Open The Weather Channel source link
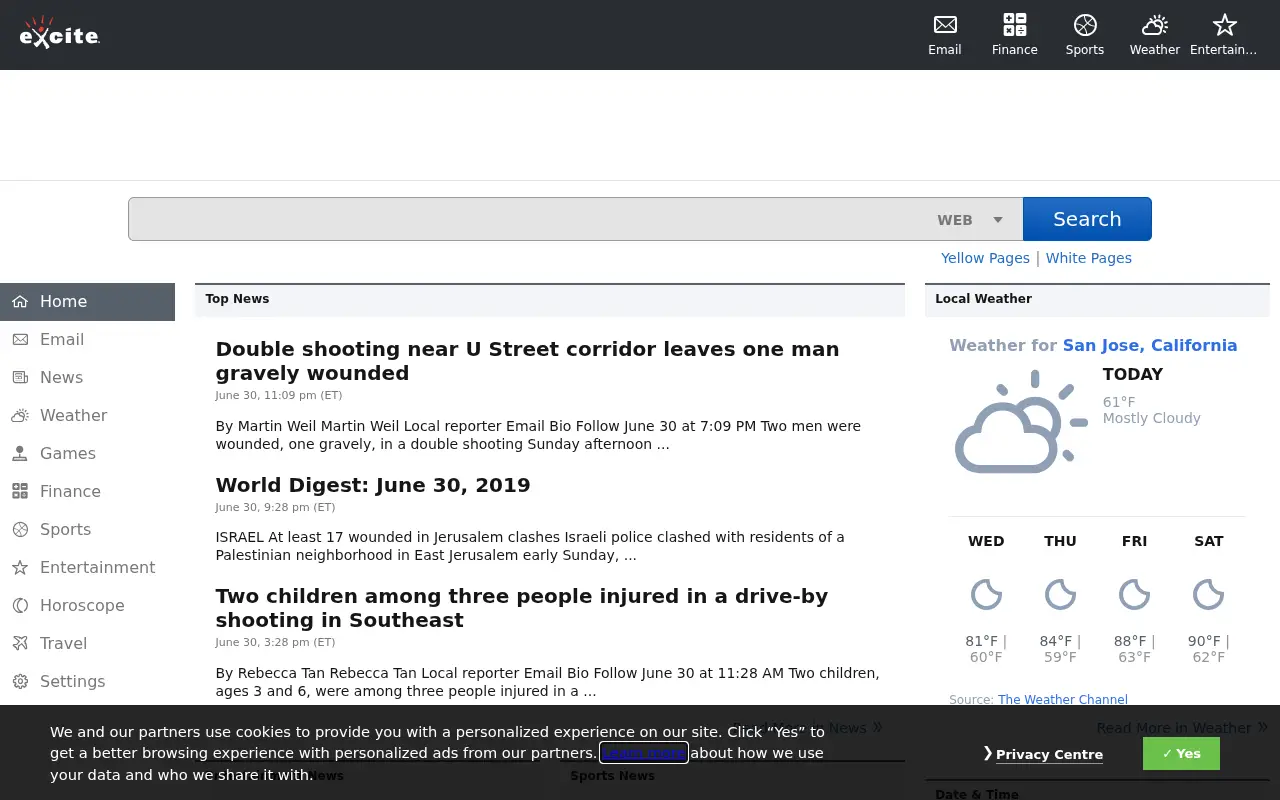Viewport: 1280px width, 800px height. click(x=1063, y=700)
